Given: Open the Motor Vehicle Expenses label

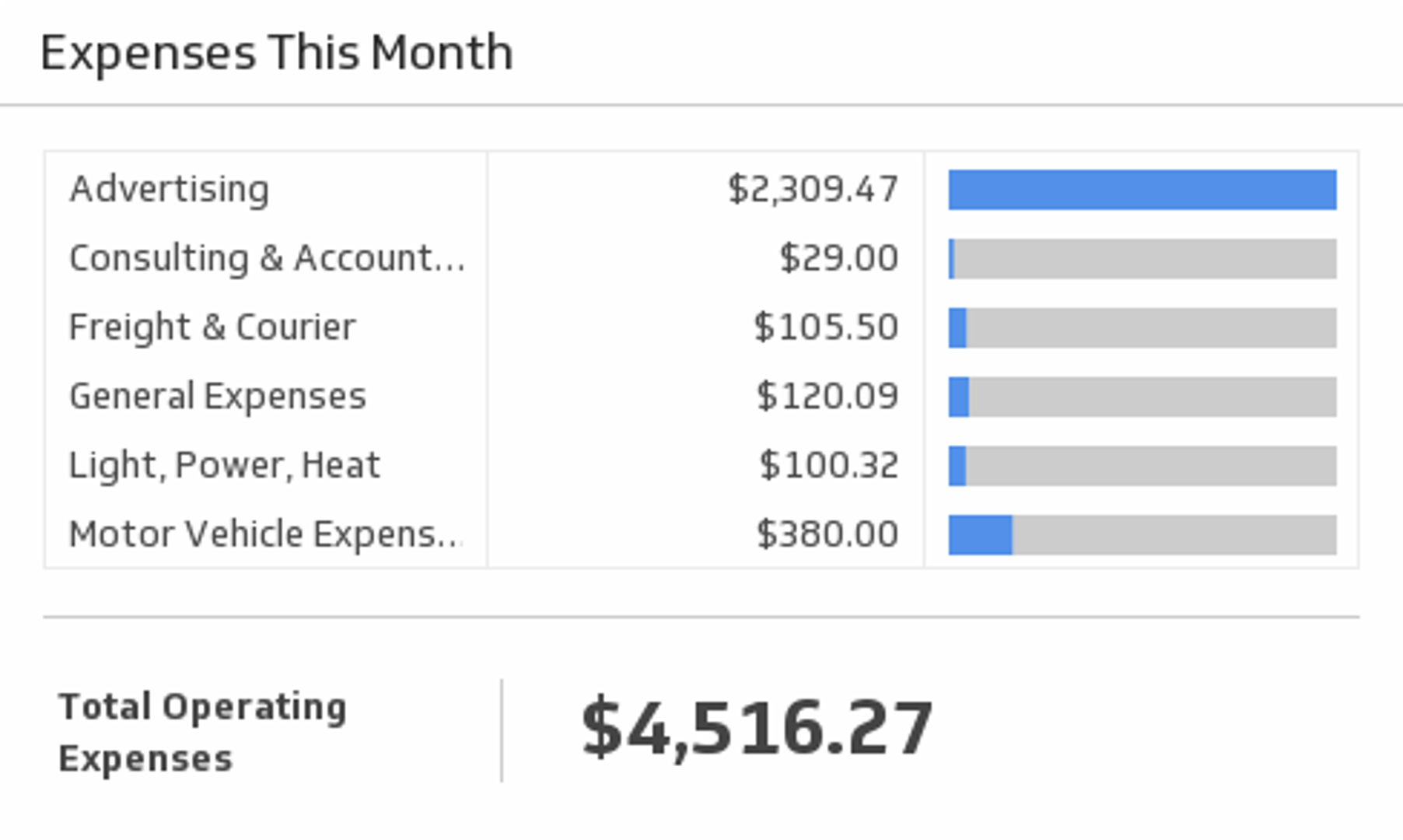Looking at the screenshot, I should 265,534.
